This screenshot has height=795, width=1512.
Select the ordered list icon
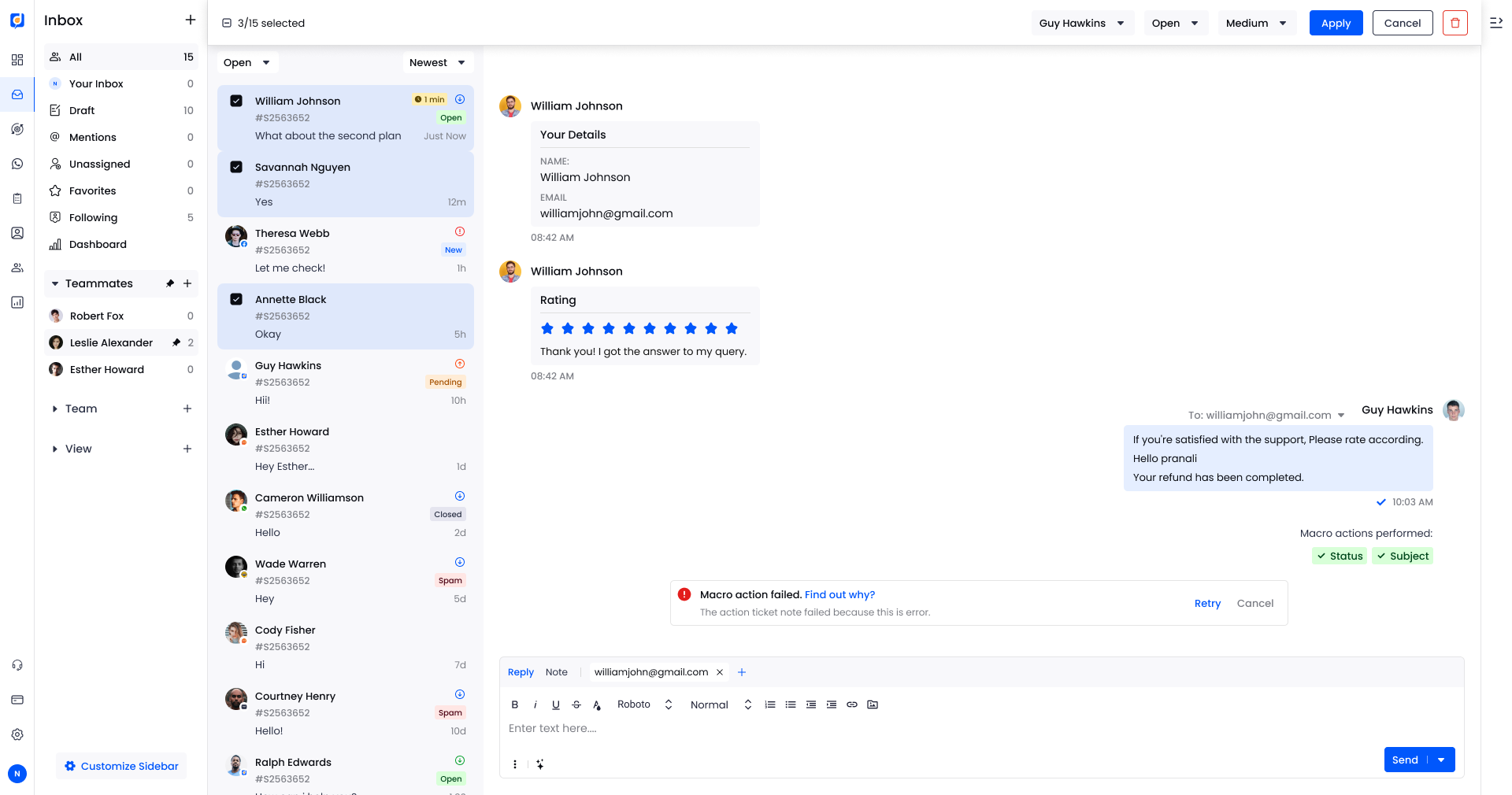[x=770, y=704]
